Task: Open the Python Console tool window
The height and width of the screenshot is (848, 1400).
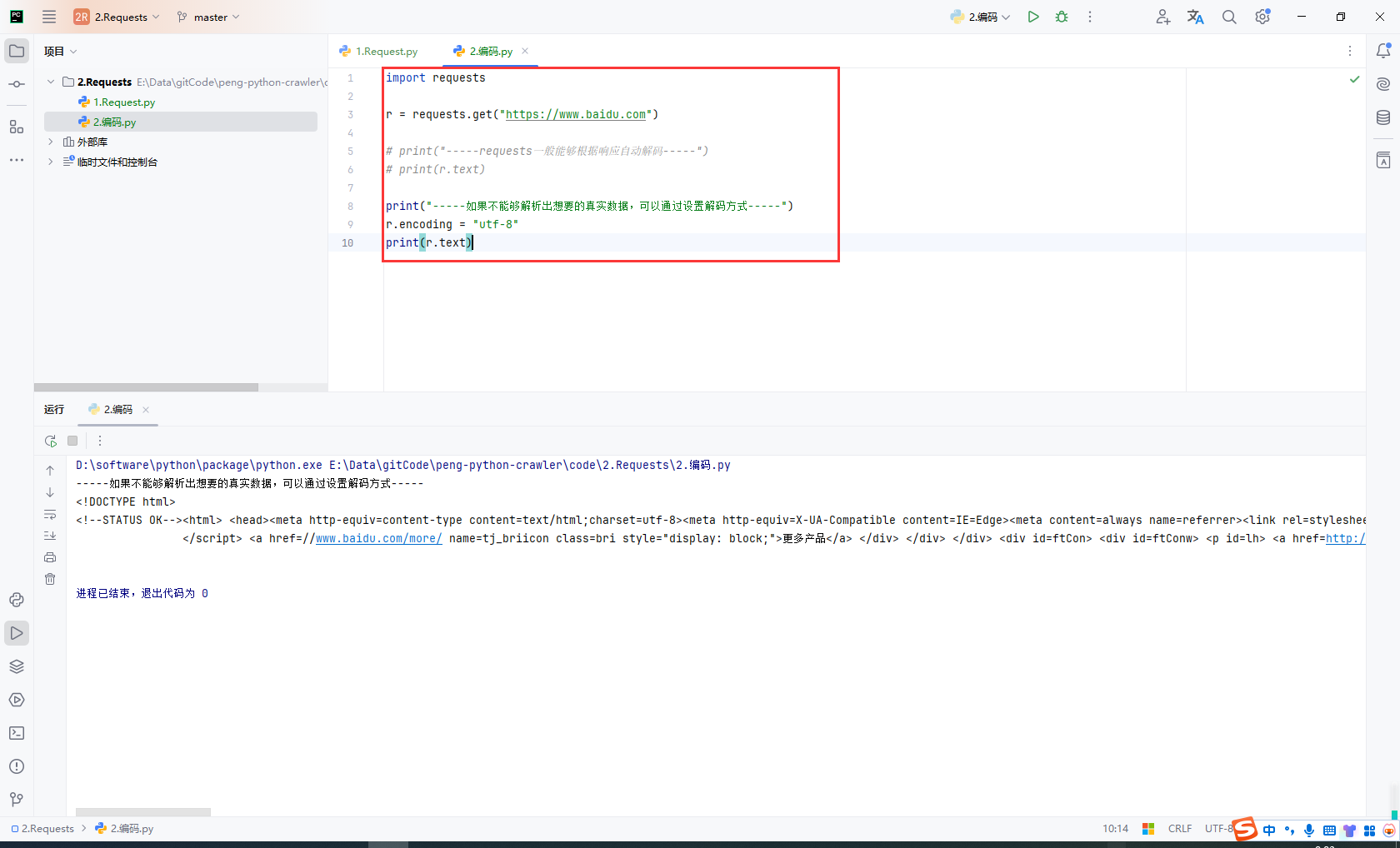Action: pos(17,600)
